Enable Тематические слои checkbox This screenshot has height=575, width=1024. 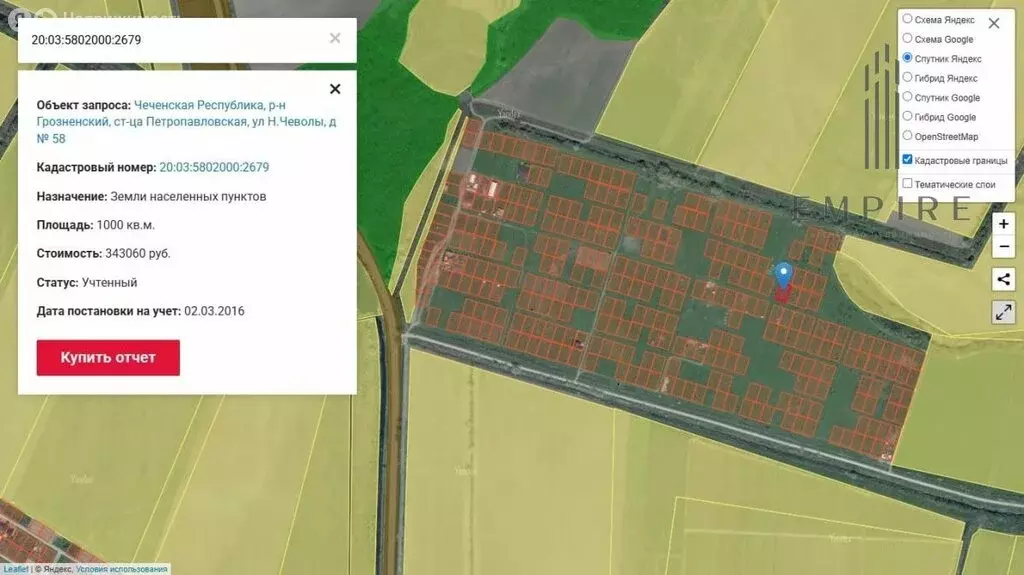(907, 184)
